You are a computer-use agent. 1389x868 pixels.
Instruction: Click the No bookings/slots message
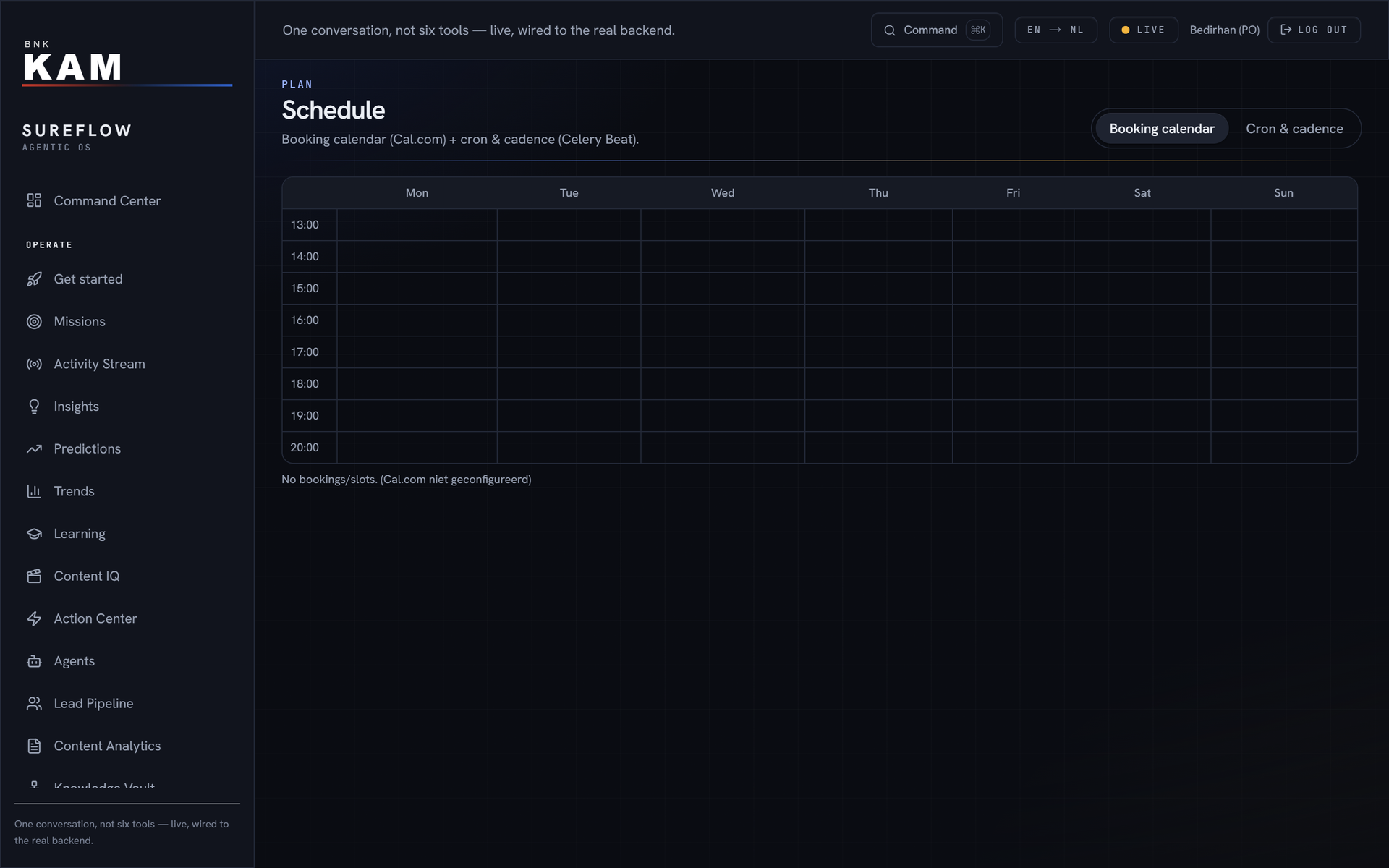[x=407, y=480]
